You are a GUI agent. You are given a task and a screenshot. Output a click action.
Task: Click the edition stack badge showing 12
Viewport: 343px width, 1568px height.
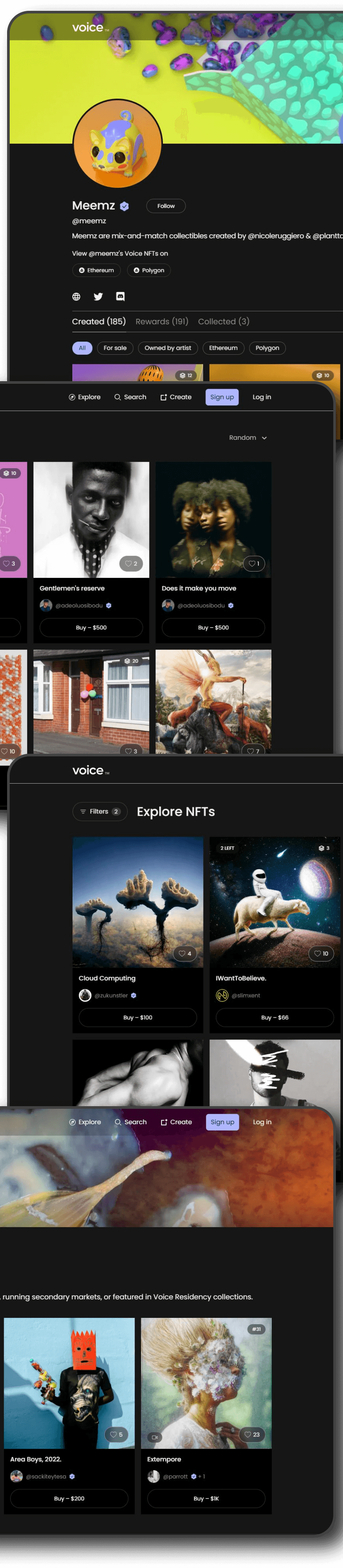coord(186,376)
